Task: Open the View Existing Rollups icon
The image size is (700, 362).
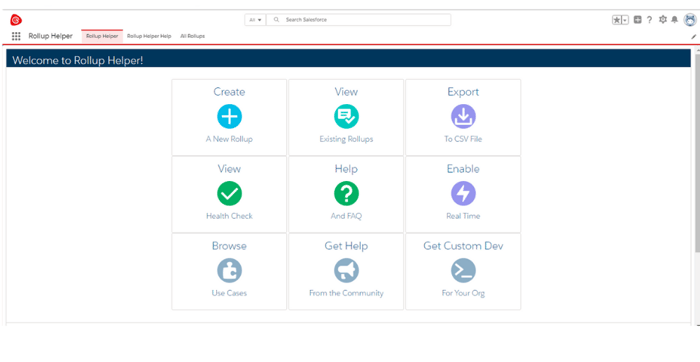Action: pyautogui.click(x=346, y=117)
